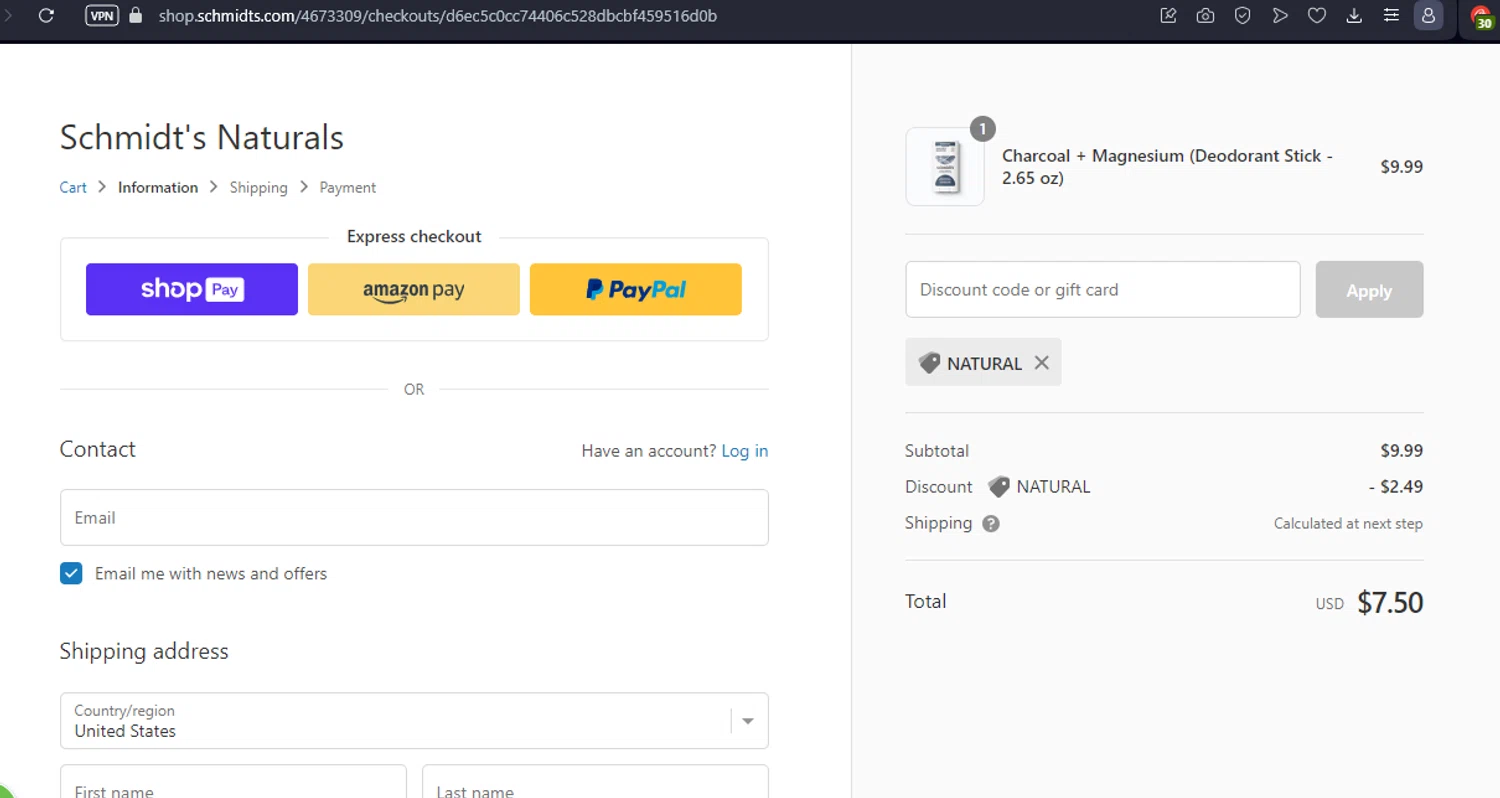
Task: Click the NATURAL discount tag chip
Action: (x=983, y=363)
